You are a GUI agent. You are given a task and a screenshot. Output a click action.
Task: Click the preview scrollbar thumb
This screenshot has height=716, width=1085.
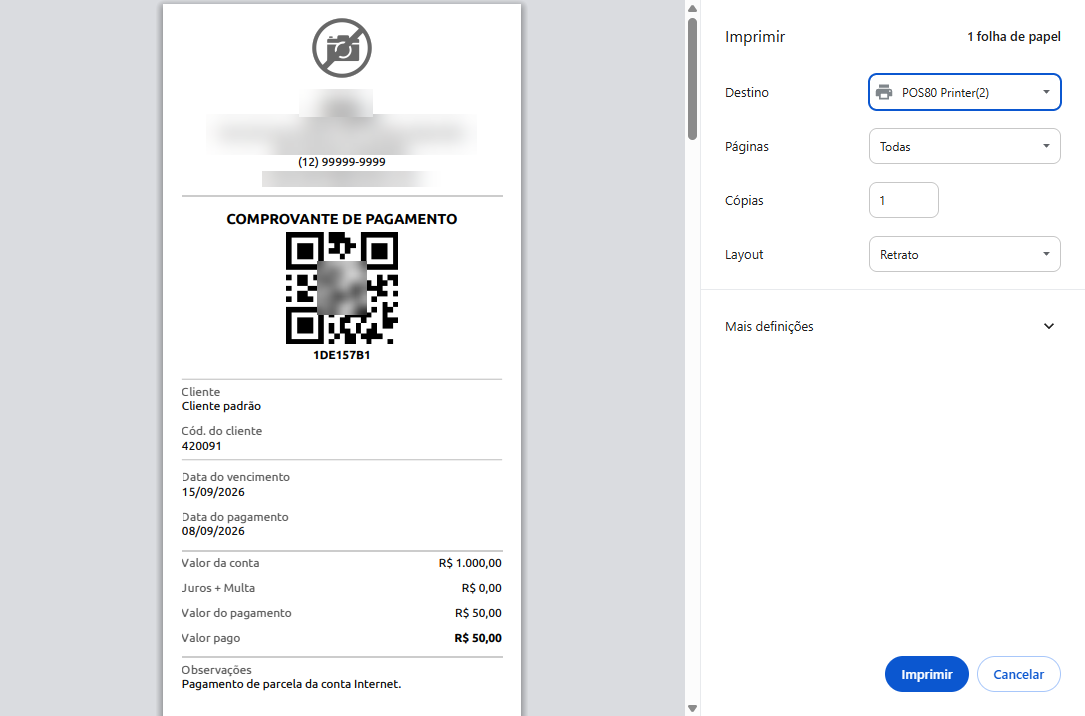click(x=692, y=79)
